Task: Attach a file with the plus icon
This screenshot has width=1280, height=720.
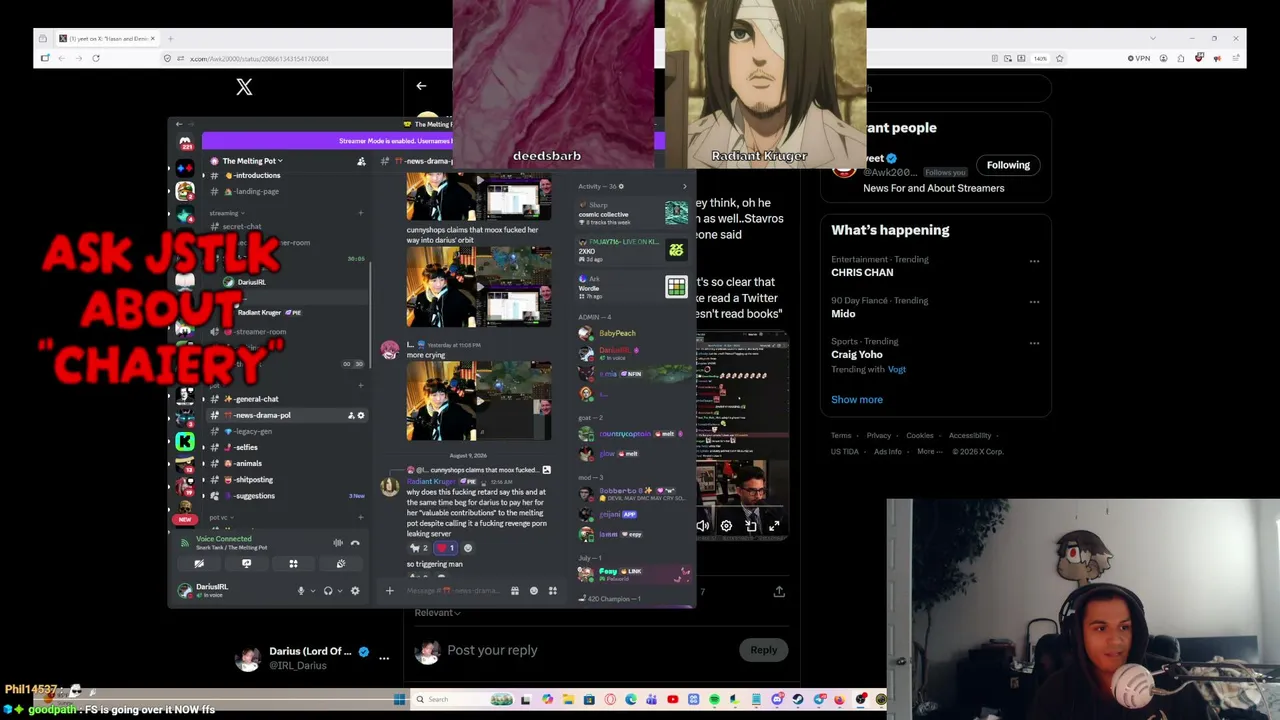Action: point(390,591)
